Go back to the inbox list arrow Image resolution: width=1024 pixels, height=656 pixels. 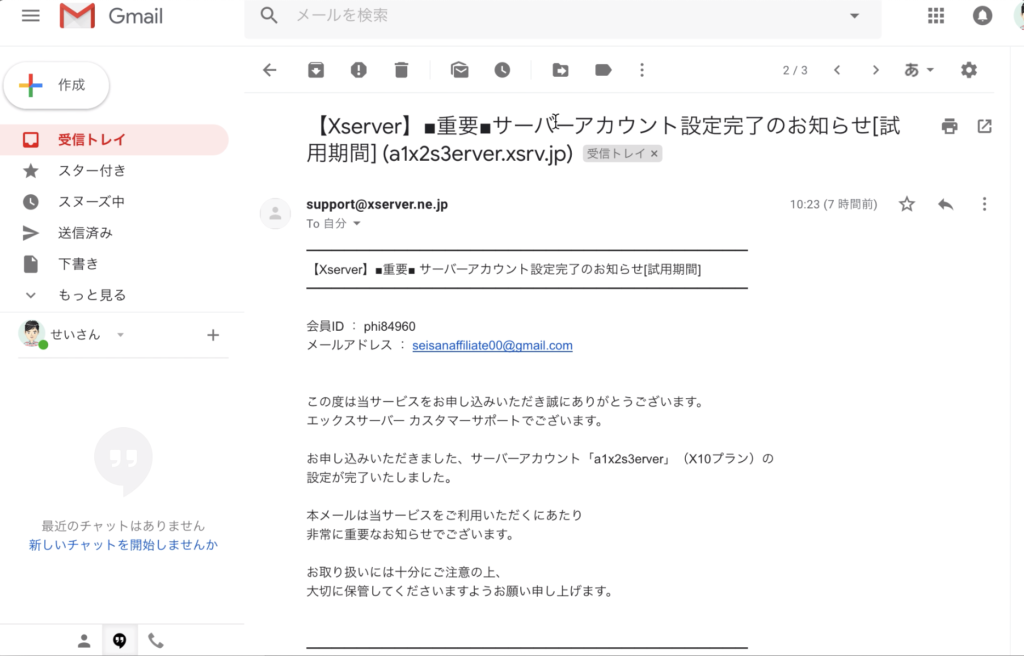pos(268,70)
